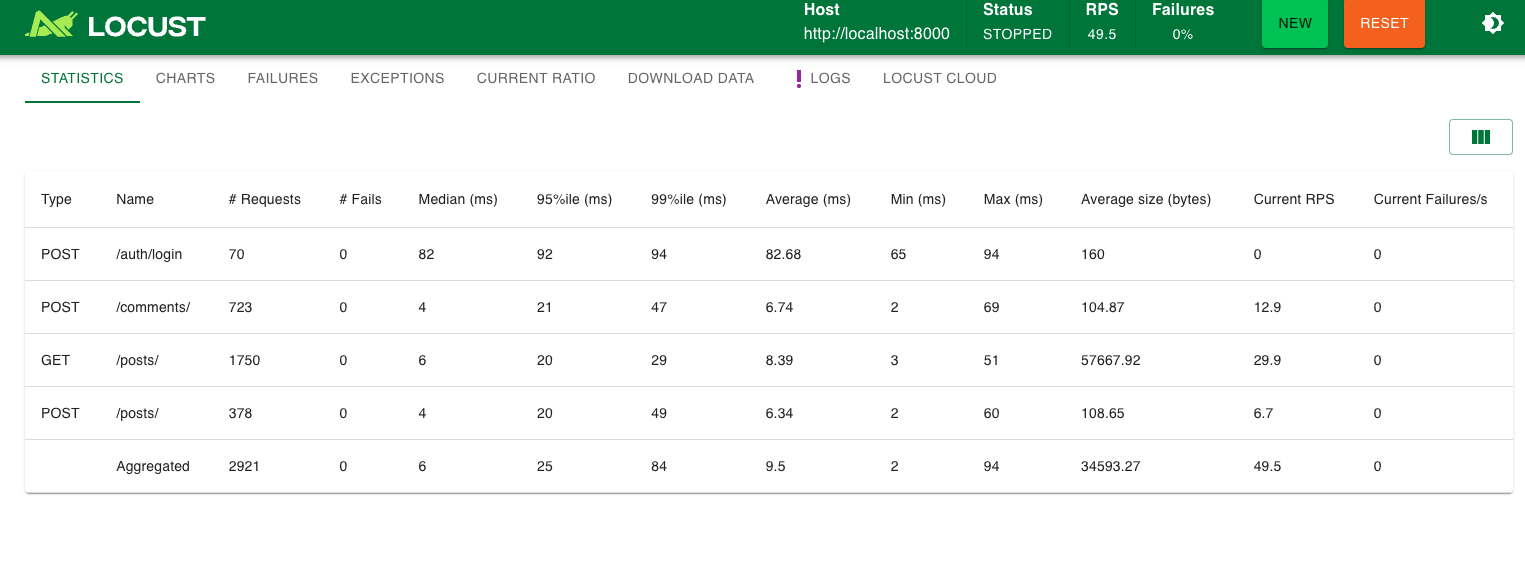
Task: Open the Download Data tab
Action: click(690, 78)
